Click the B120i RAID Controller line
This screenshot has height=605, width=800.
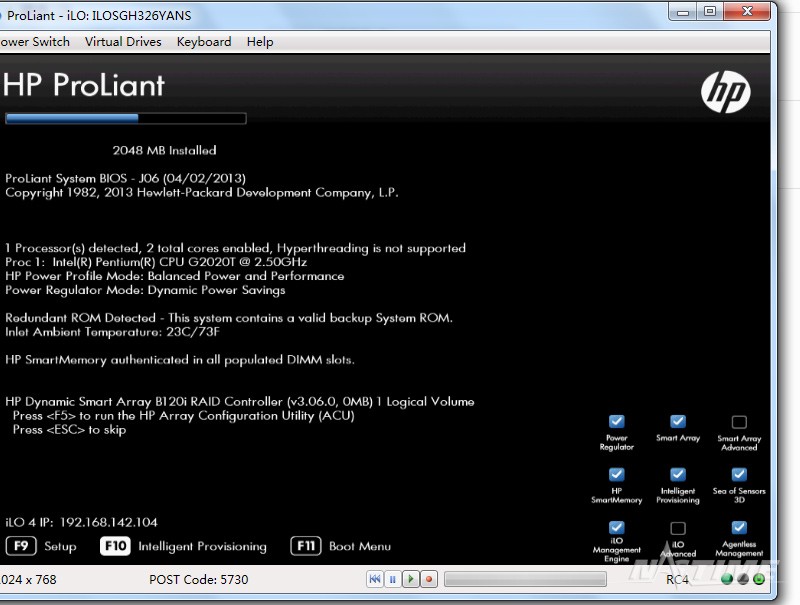240,402
